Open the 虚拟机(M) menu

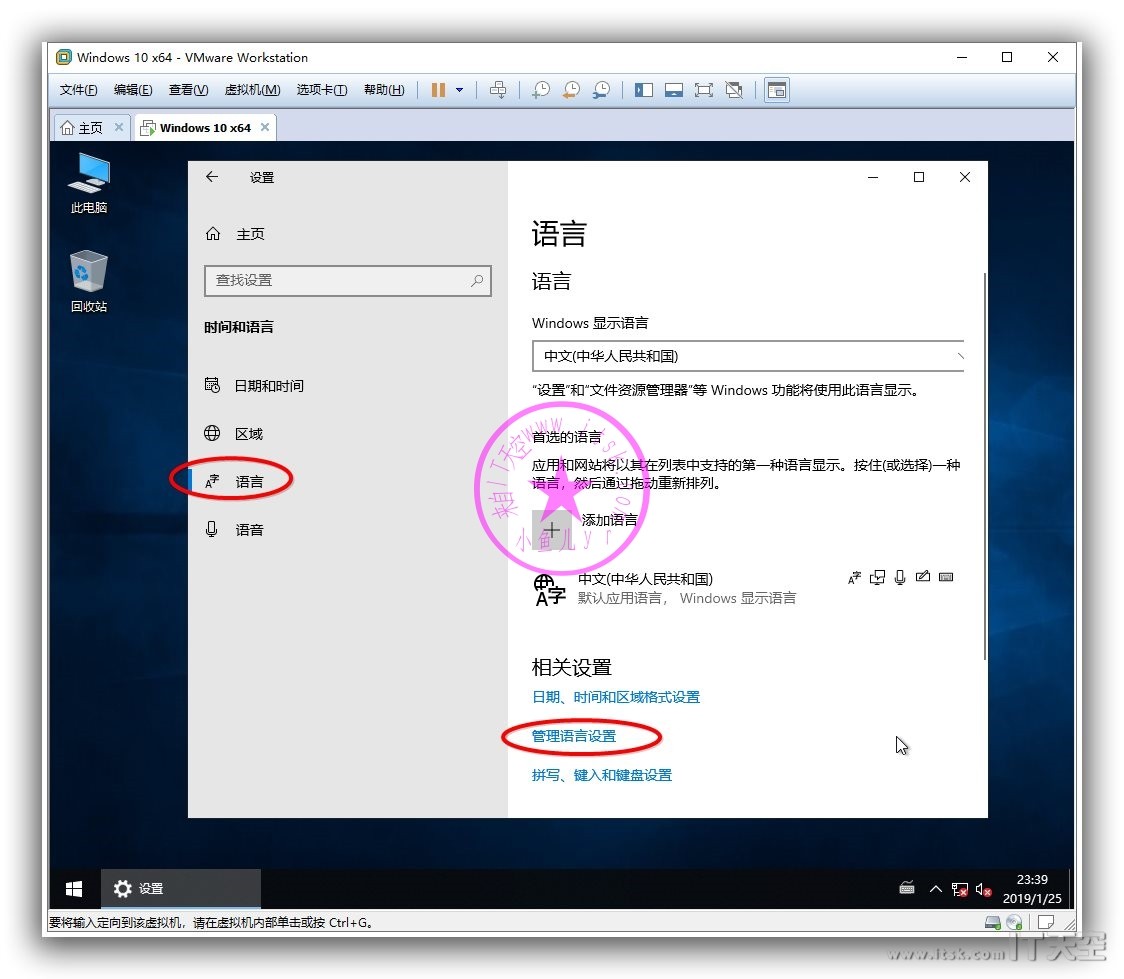(252, 90)
